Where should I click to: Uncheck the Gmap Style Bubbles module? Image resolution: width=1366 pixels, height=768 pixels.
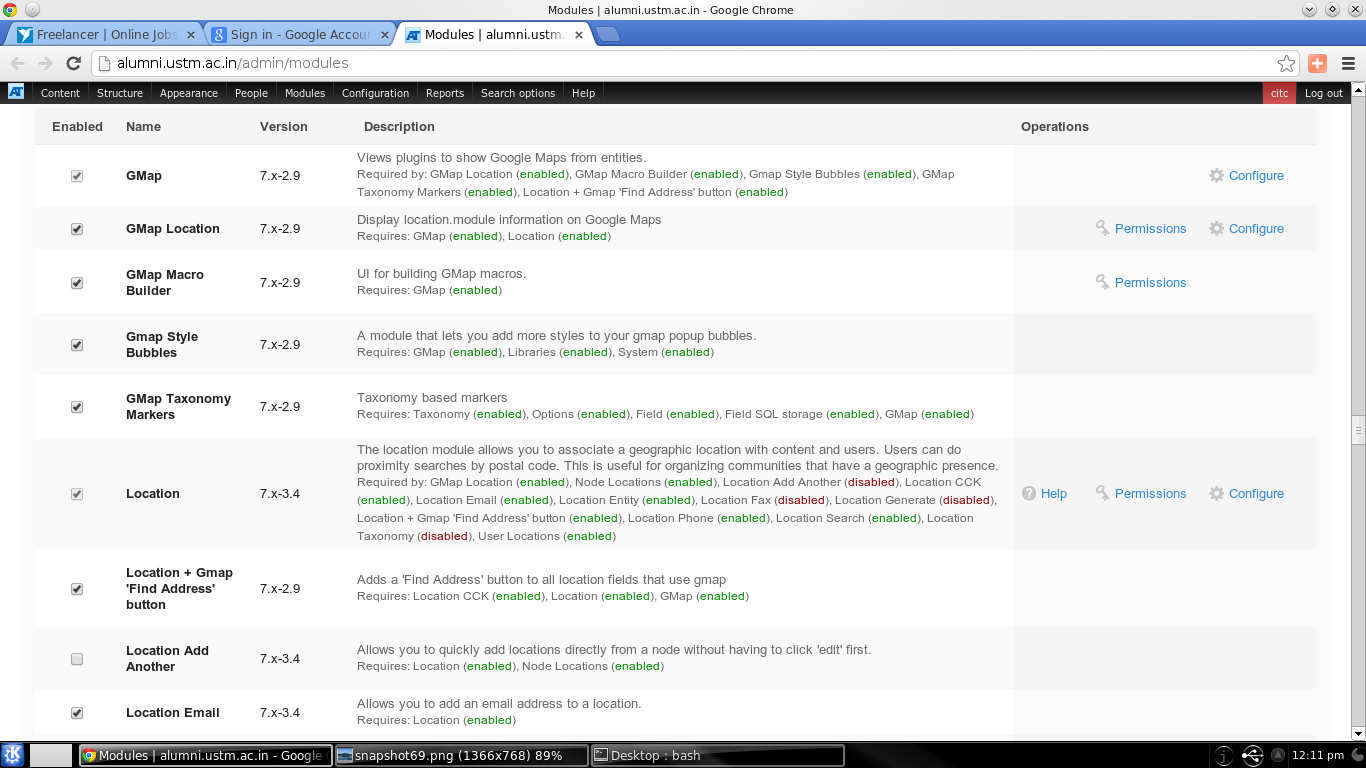77,345
